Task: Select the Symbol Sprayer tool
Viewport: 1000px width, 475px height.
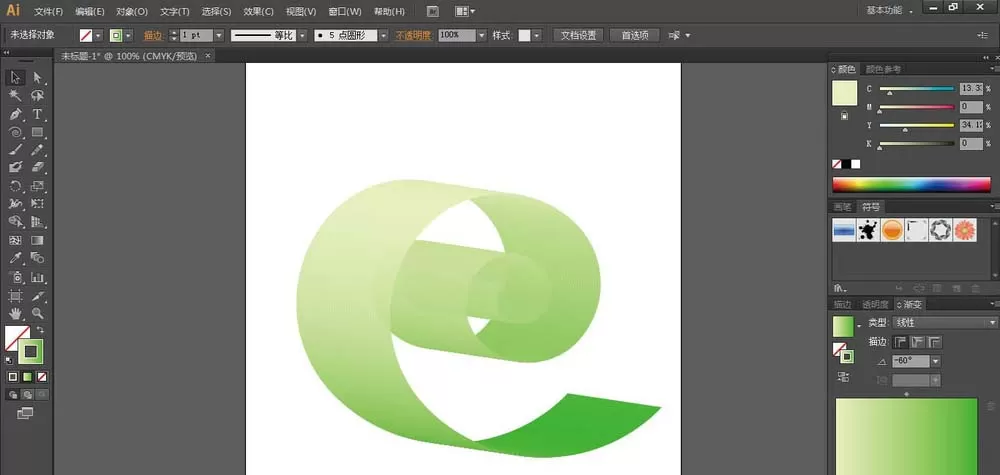Action: [15, 277]
